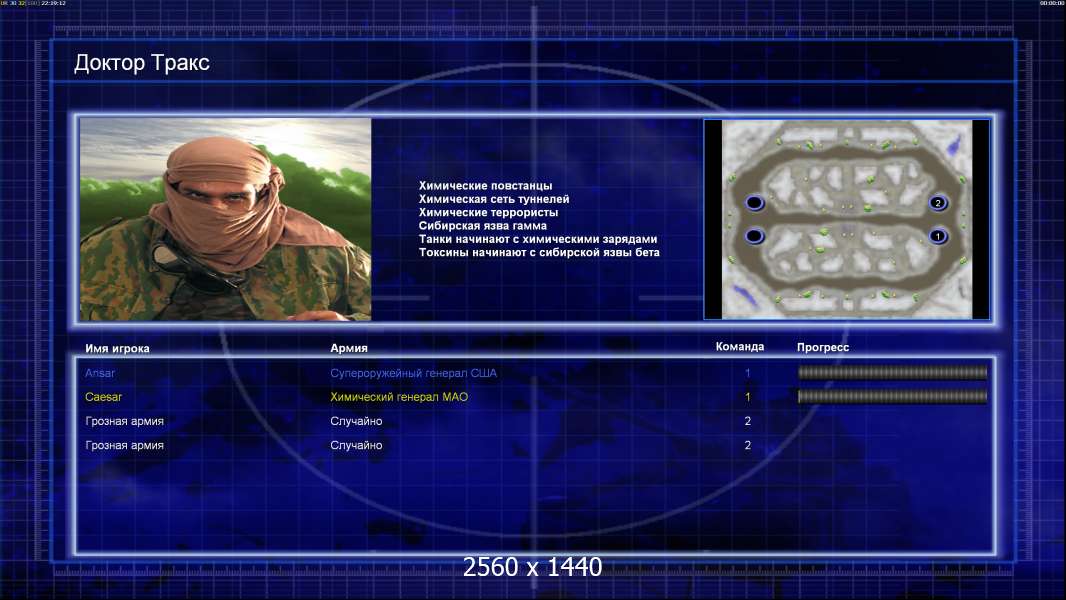1066x600 pixels.
Task: Click the second Грозная армия entry
Action: coord(124,445)
